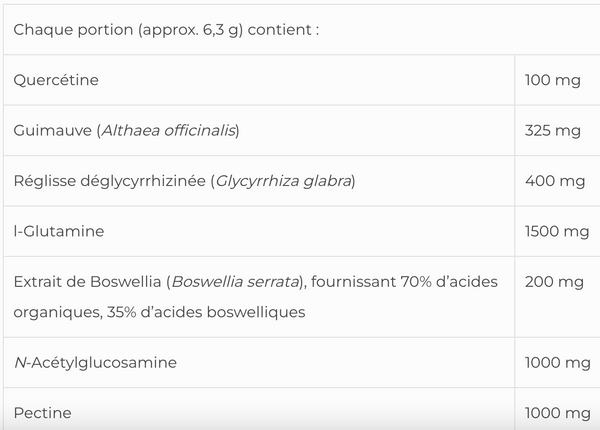Click the 200 mg Boswellia dosage
The image size is (600, 430).
click(553, 283)
